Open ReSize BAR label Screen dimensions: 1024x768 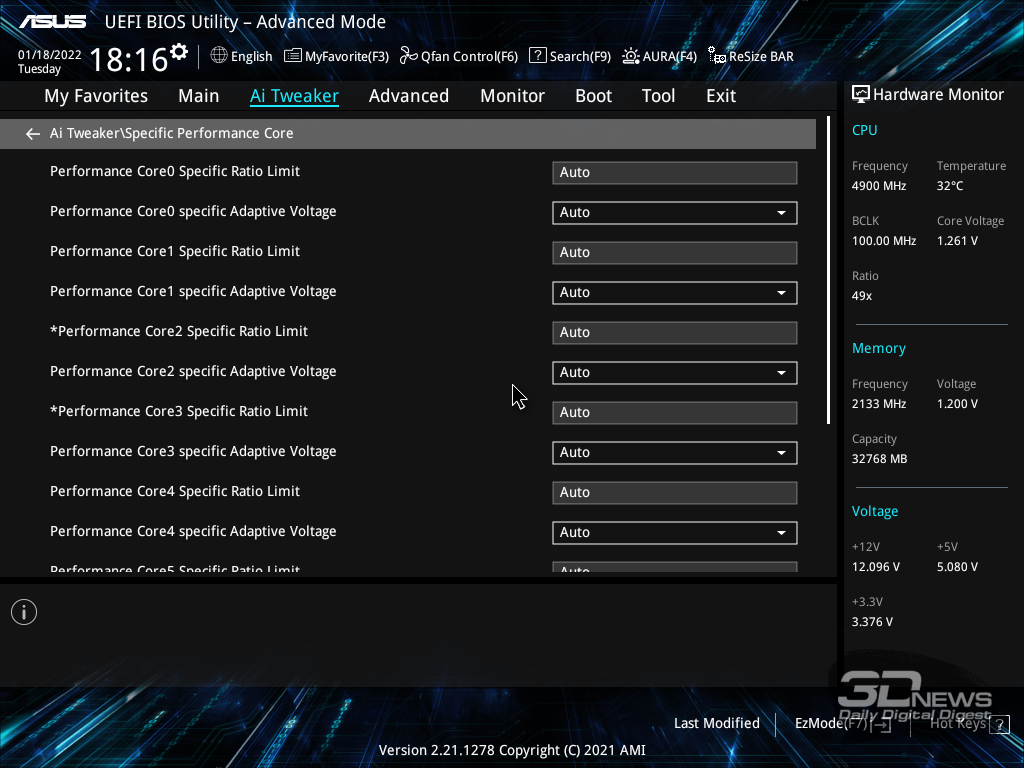761,57
